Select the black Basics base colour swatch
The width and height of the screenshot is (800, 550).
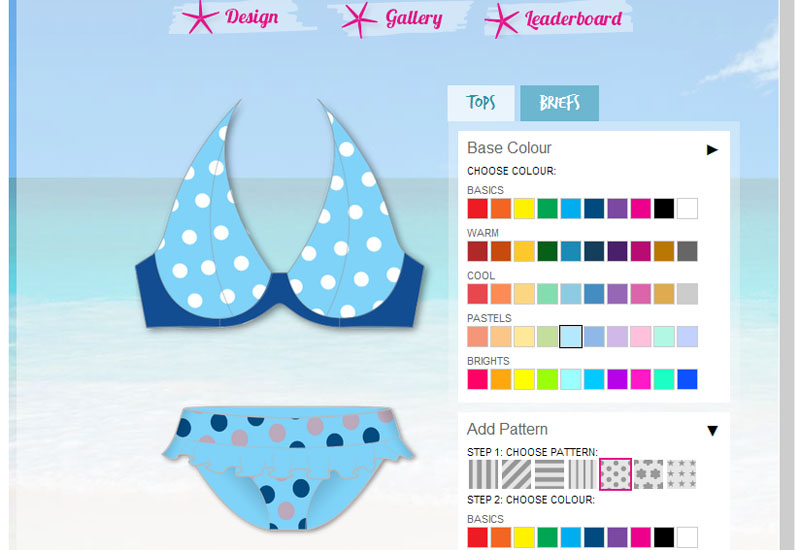(664, 208)
